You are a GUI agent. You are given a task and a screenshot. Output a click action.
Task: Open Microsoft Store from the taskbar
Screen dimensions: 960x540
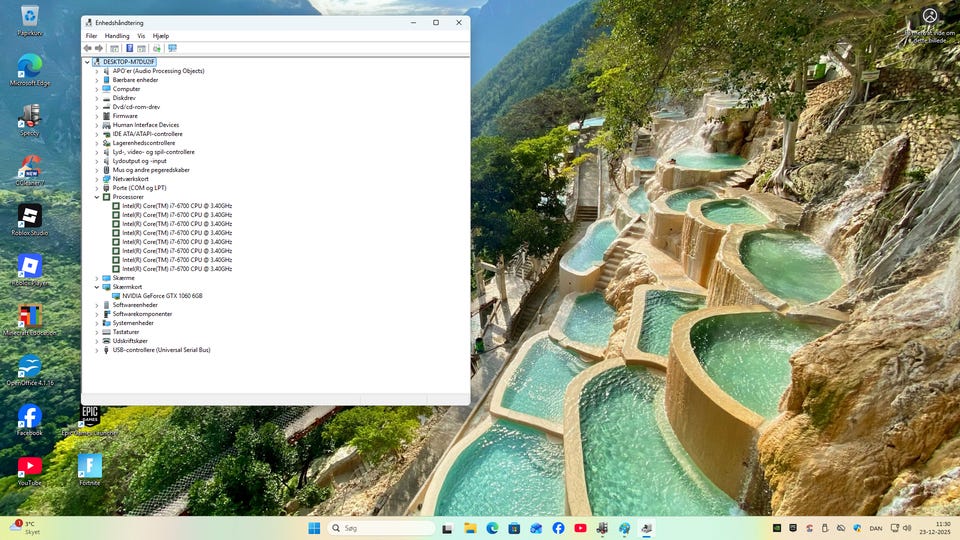click(x=514, y=528)
